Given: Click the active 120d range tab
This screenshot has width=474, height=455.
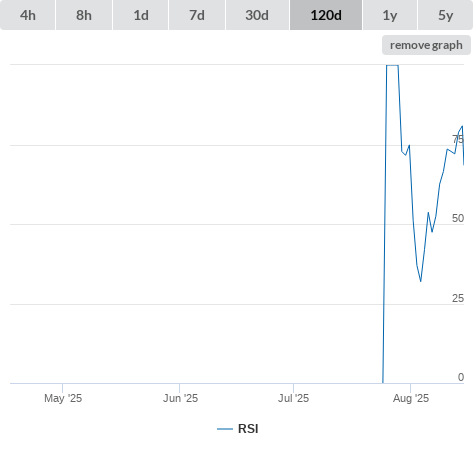Looking at the screenshot, I should click(326, 15).
